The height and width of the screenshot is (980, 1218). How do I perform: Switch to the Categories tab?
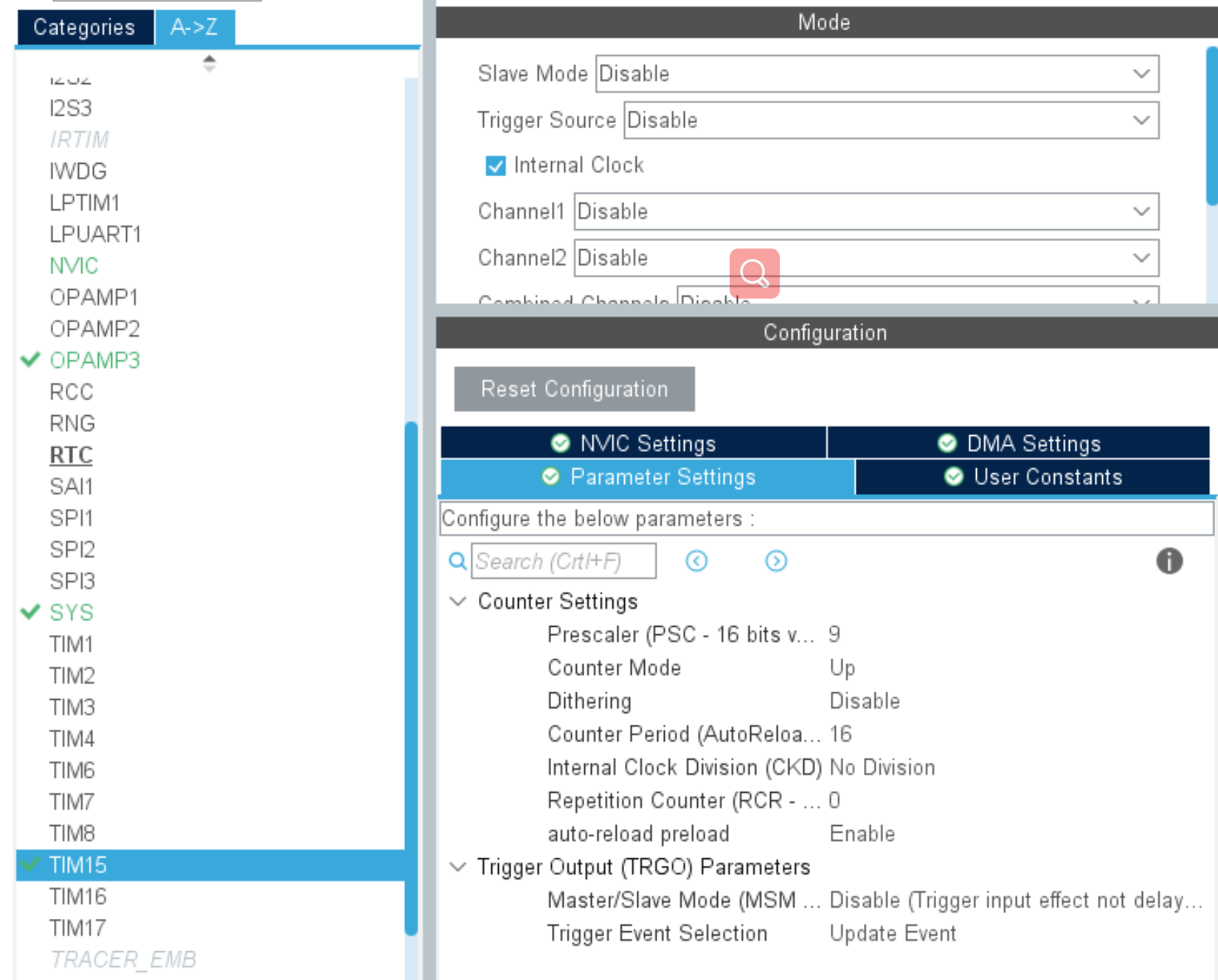pos(84,27)
